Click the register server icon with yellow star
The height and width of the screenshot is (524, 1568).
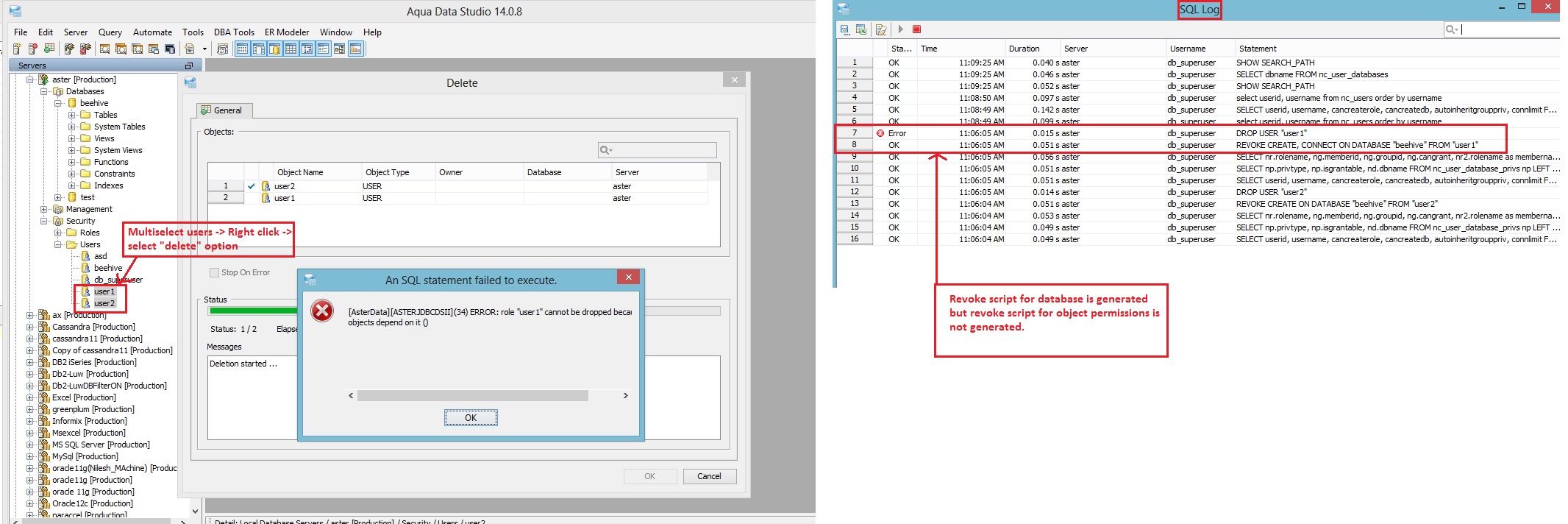pyautogui.click(x=16, y=49)
